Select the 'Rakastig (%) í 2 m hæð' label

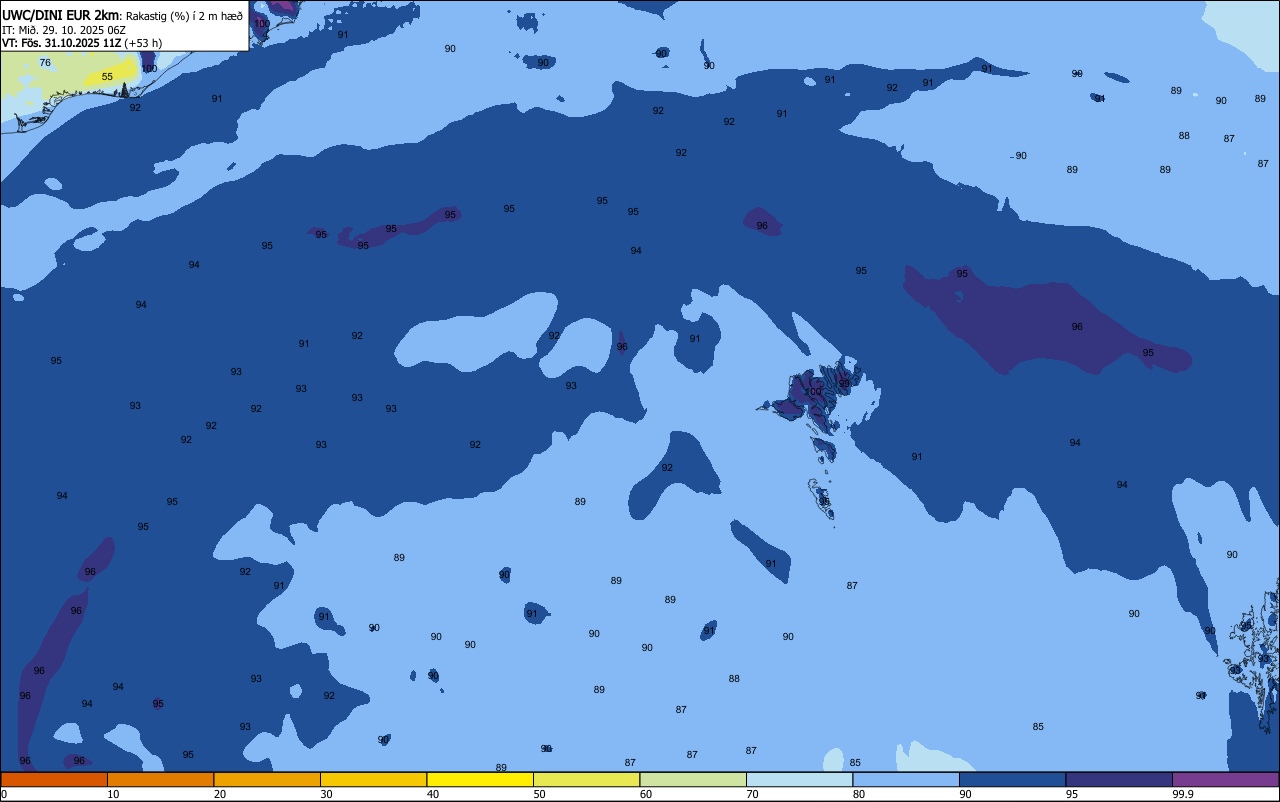pyautogui.click(x=184, y=15)
